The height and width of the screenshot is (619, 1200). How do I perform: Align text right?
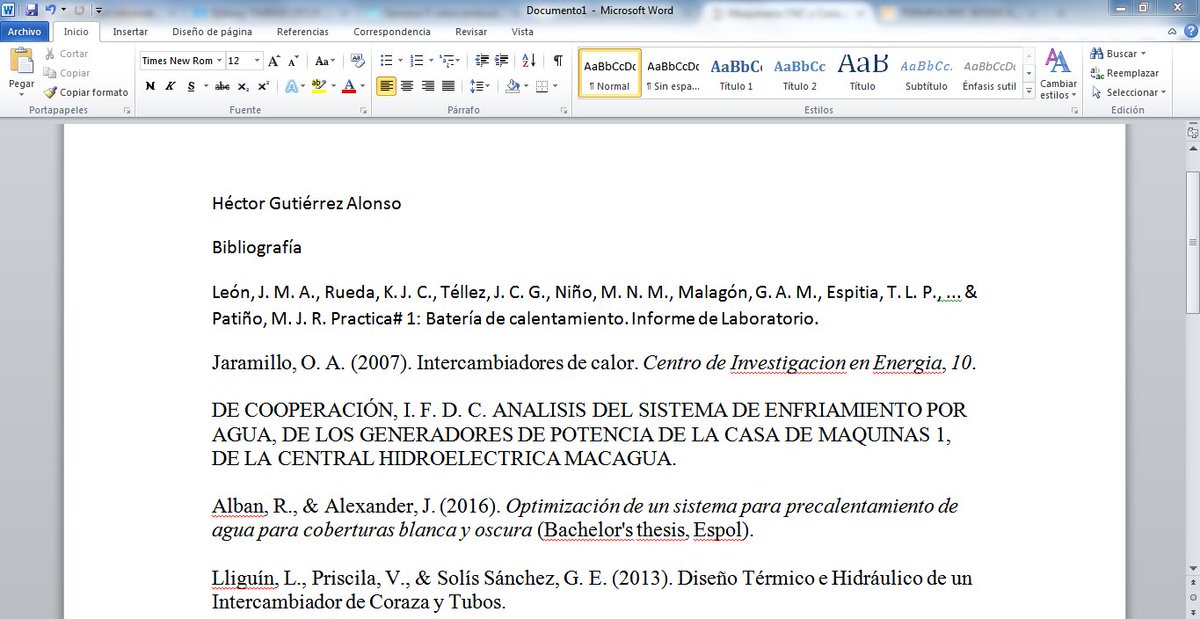[x=427, y=86]
